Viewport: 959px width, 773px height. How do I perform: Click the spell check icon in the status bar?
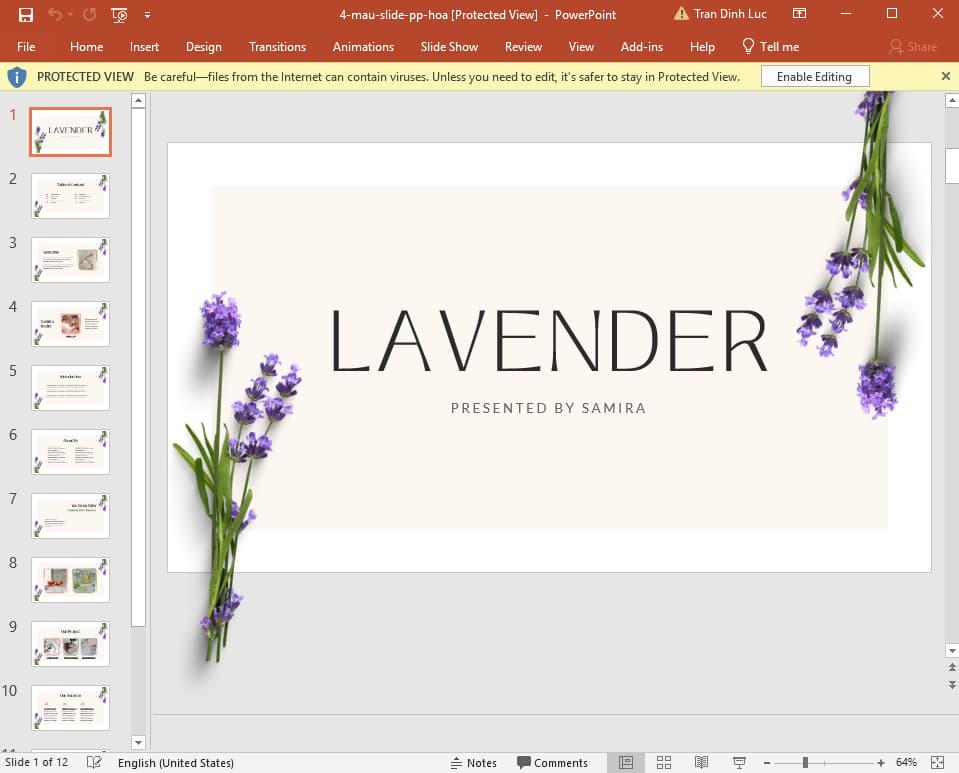(93, 762)
